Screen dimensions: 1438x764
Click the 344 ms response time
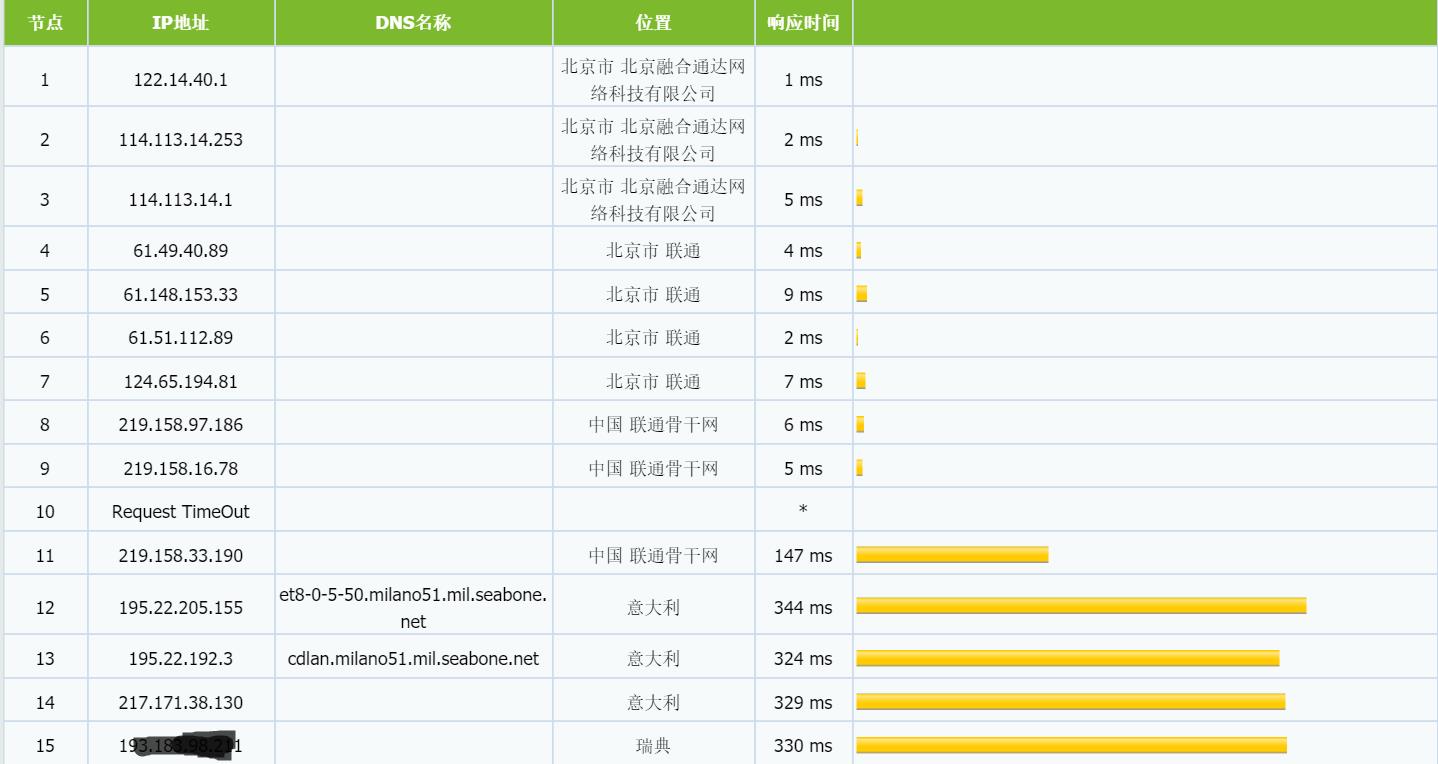tap(803, 608)
